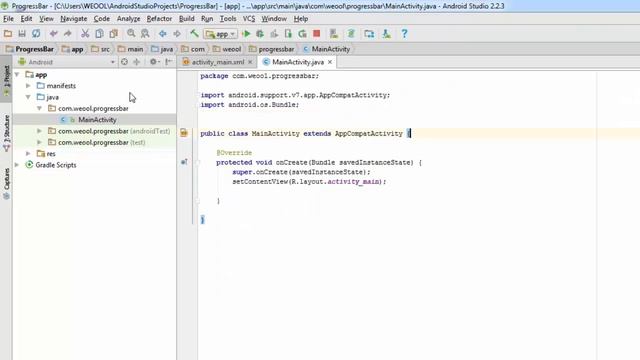This screenshot has height=360, width=640.
Task: Click the Apply changes rerun icon
Action: [x=302, y=34]
